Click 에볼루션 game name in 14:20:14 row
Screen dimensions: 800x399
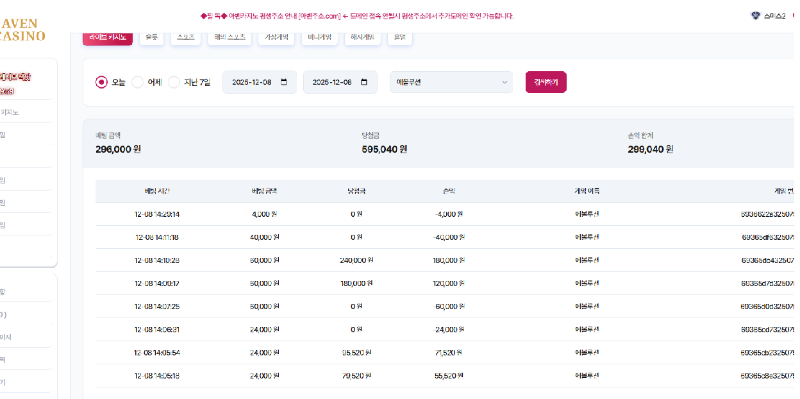[x=587, y=214]
